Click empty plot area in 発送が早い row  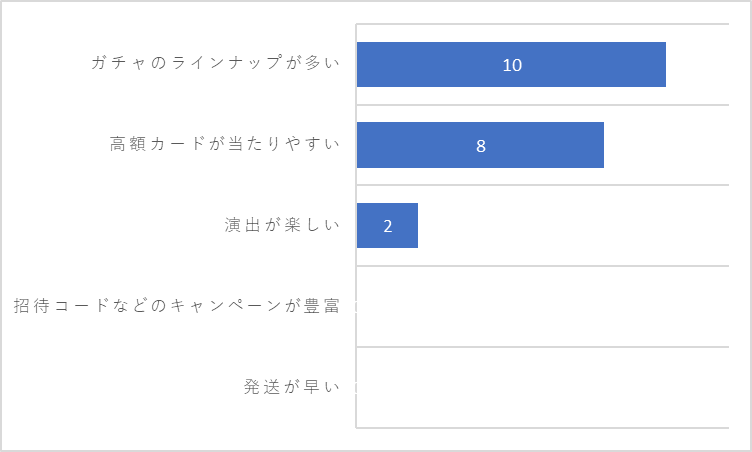(542, 387)
